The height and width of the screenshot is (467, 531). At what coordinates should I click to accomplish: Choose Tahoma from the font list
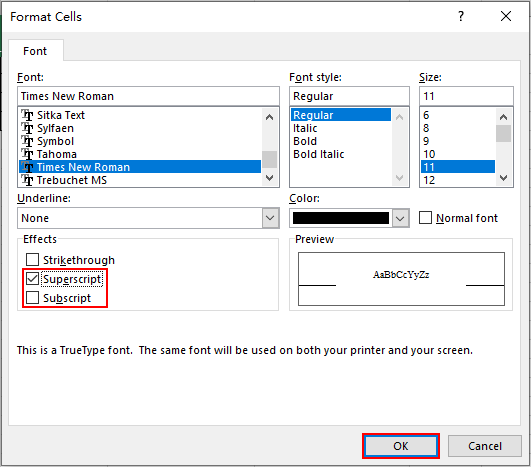point(140,154)
